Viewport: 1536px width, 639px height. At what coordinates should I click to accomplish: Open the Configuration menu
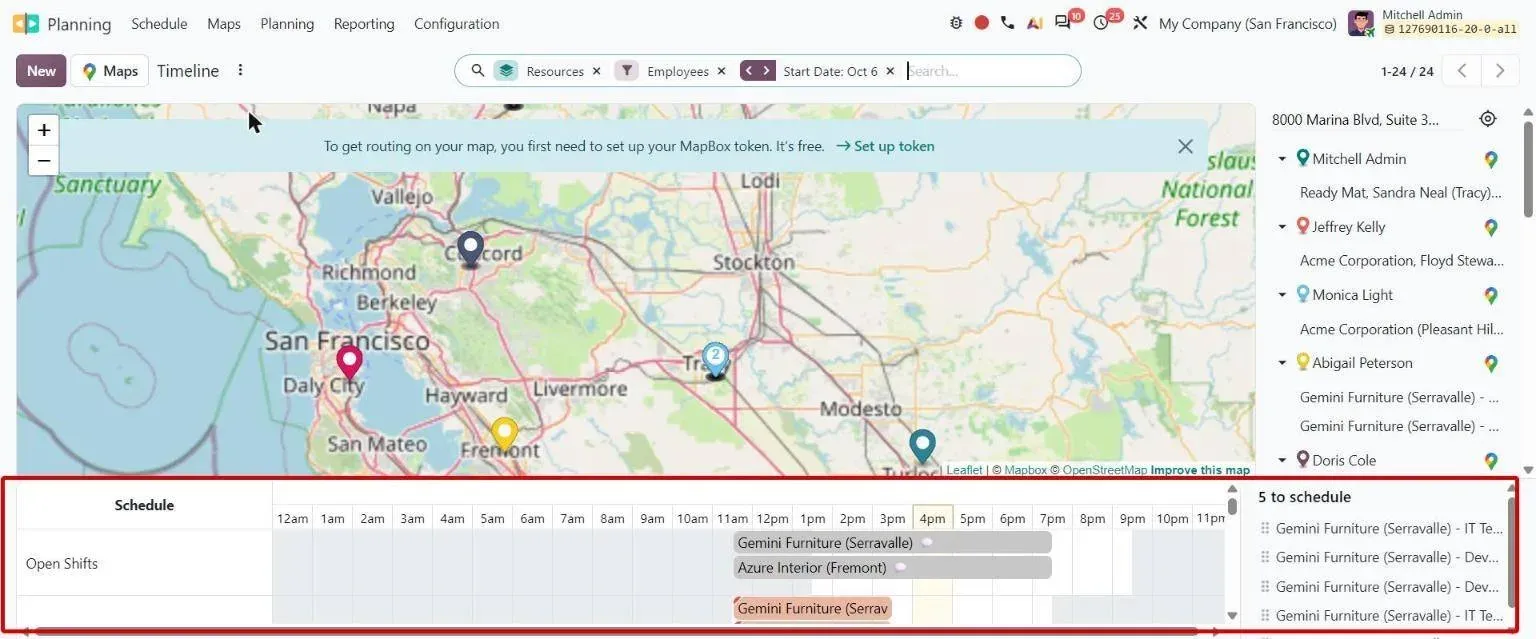(x=456, y=23)
